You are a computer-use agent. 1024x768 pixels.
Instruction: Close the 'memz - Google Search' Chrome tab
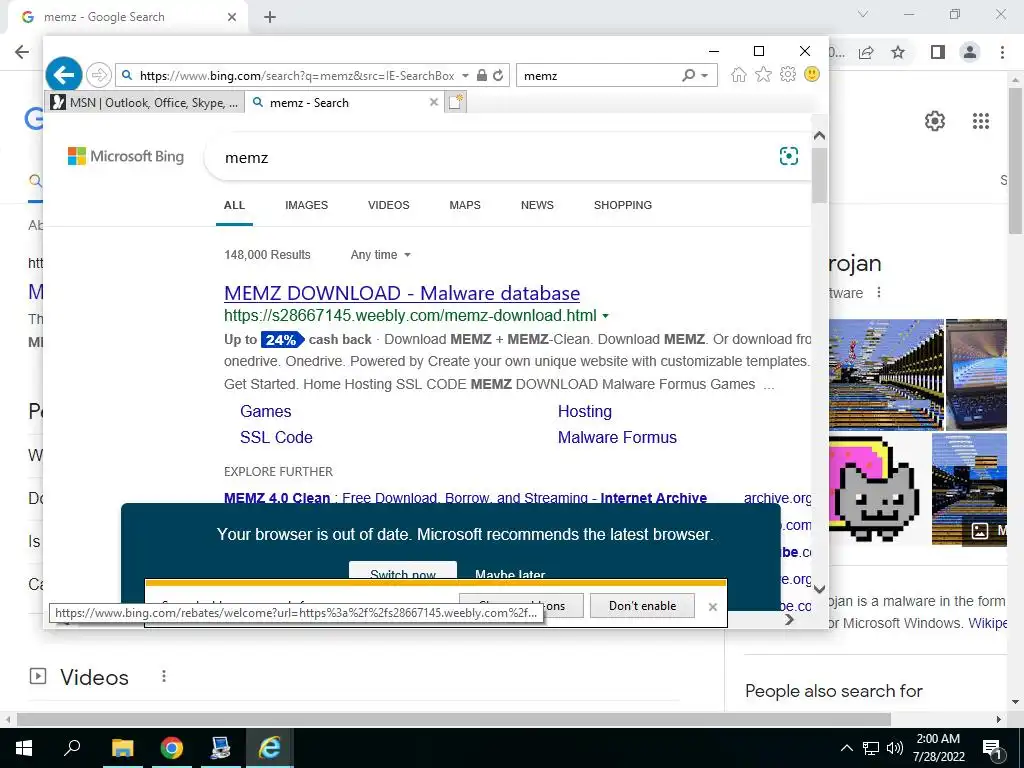232,17
